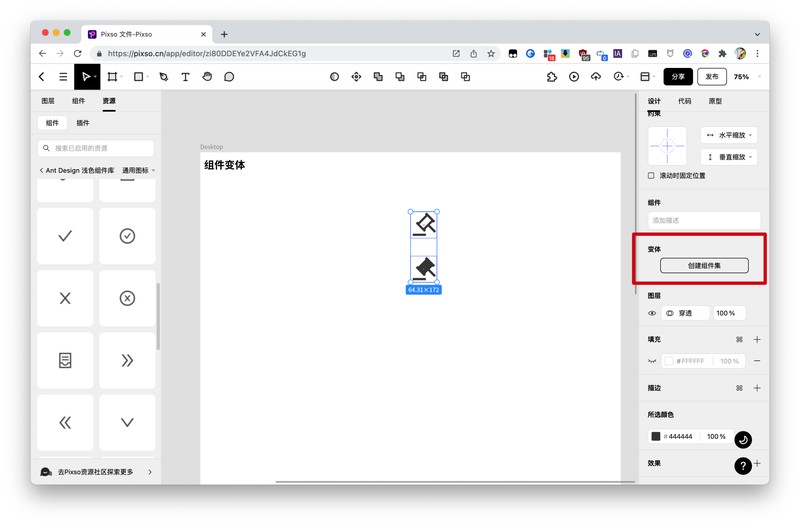Click the browser address bar URL
The image size is (800, 525).
pos(207,54)
